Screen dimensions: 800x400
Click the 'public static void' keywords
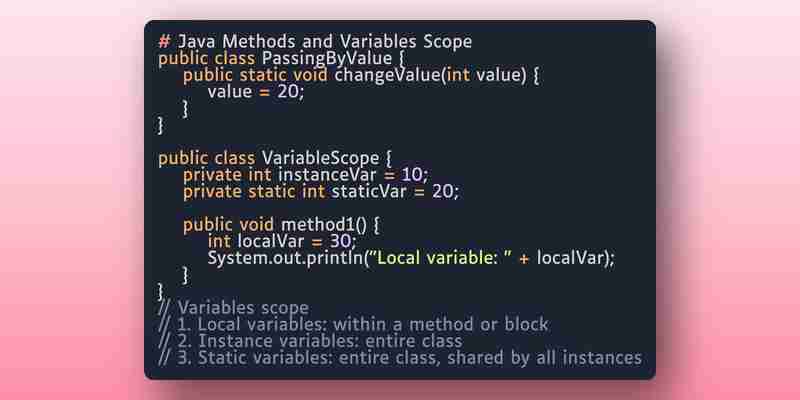(256, 75)
